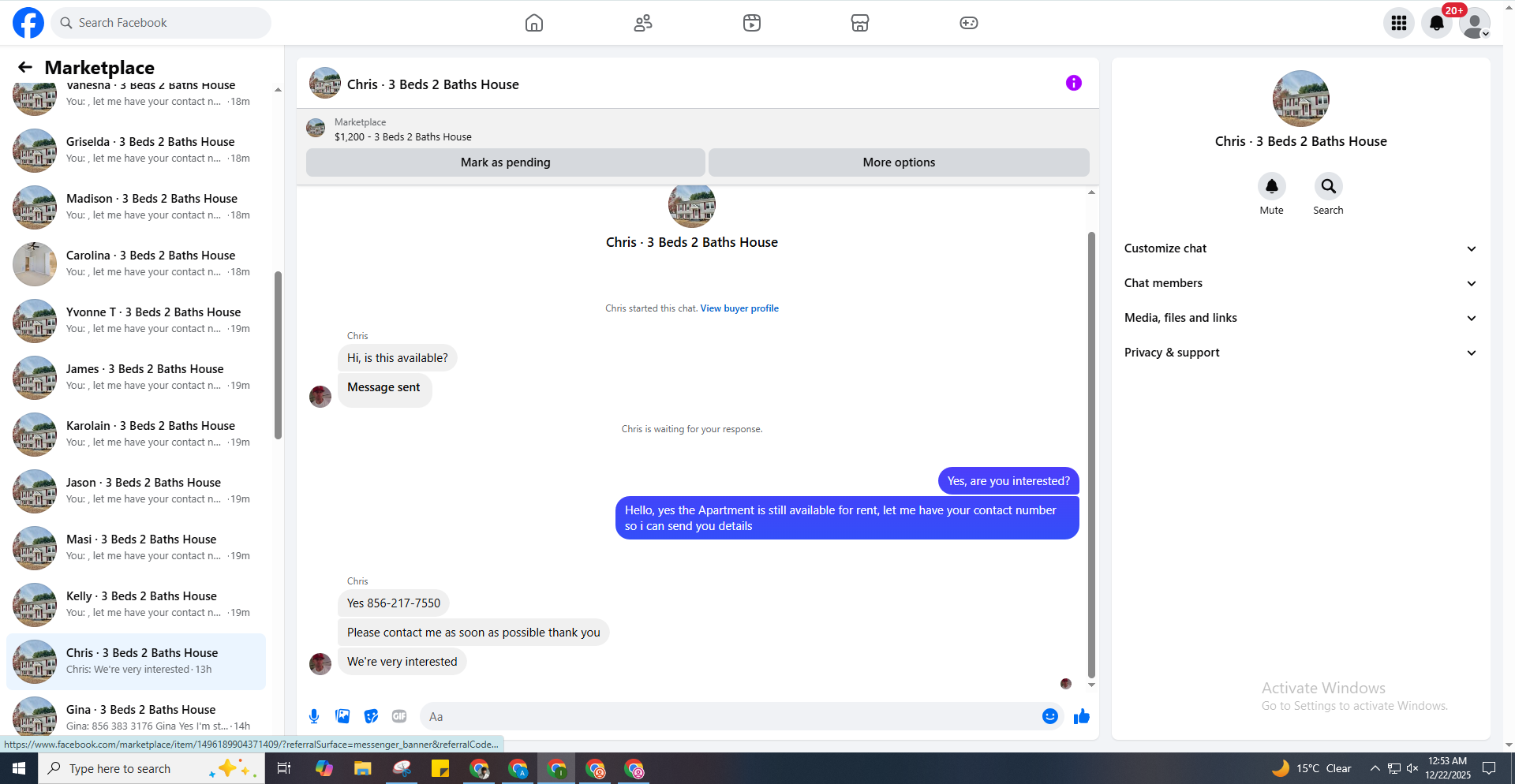Image resolution: width=1515 pixels, height=784 pixels.
Task: Open the Gaming icon in top navigation
Action: (x=969, y=23)
